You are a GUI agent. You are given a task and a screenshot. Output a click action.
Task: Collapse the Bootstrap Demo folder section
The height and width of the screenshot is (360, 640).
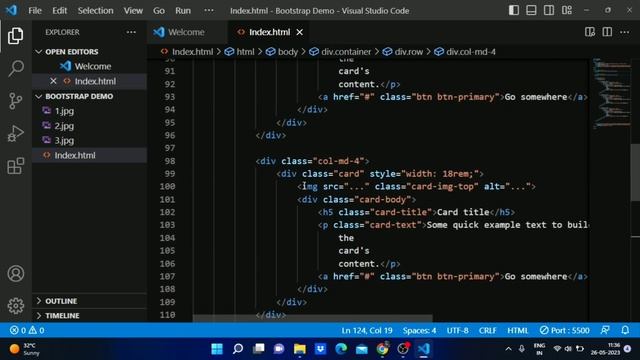pyautogui.click(x=74, y=96)
